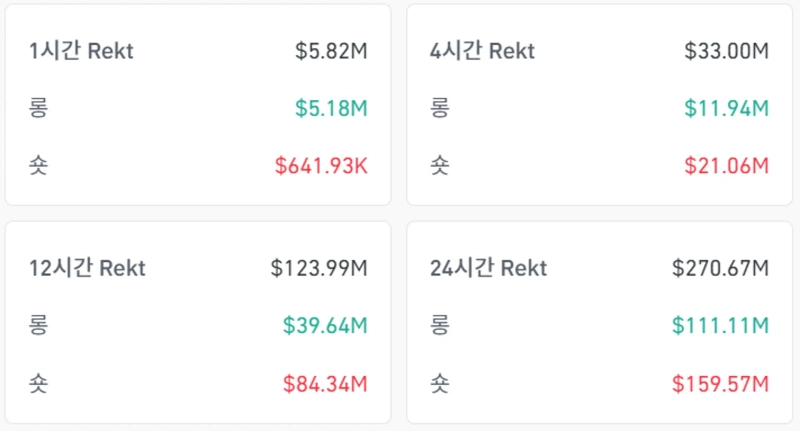Click the 롱 label in 12시간 card

click(39, 325)
